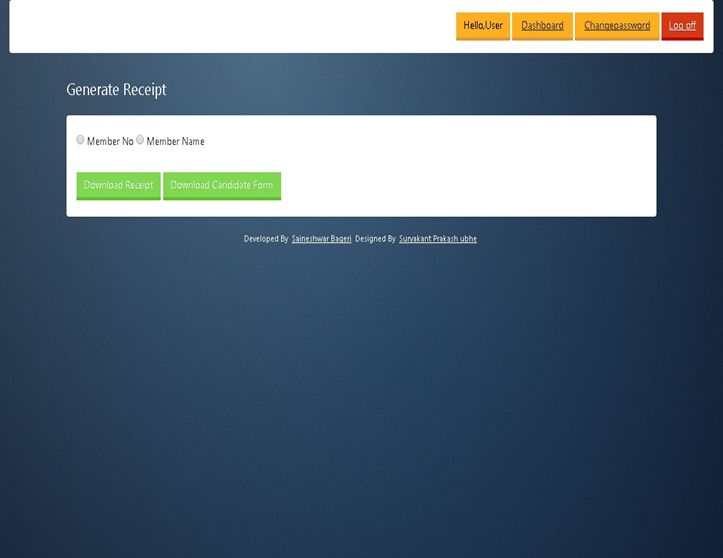The height and width of the screenshot is (558, 723).
Task: Select the Member Name radio button
Action: coord(140,140)
